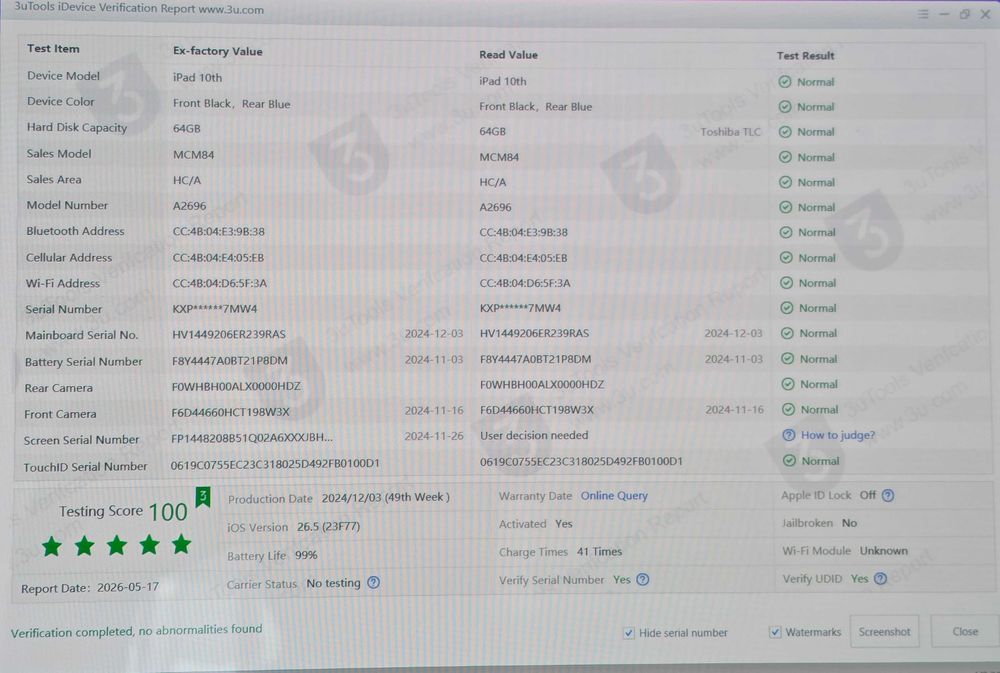This screenshot has height=673, width=1000.
Task: Click iOS Version 26.5 (23F77) value
Action: coord(328,527)
